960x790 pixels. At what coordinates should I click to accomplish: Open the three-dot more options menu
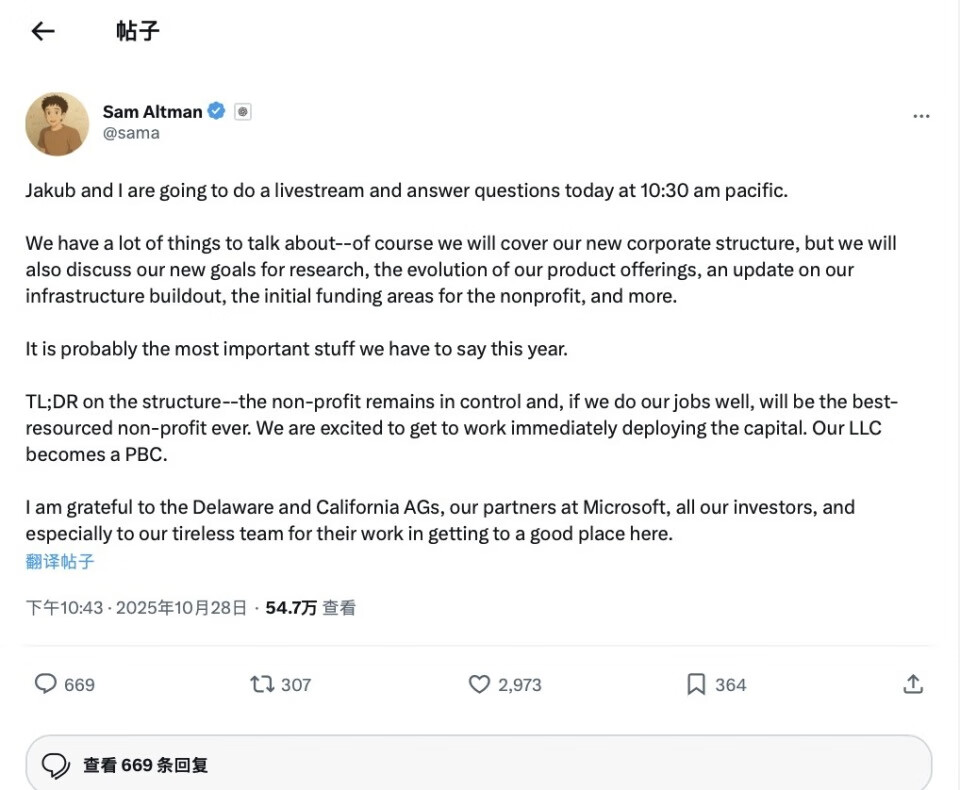tap(921, 117)
